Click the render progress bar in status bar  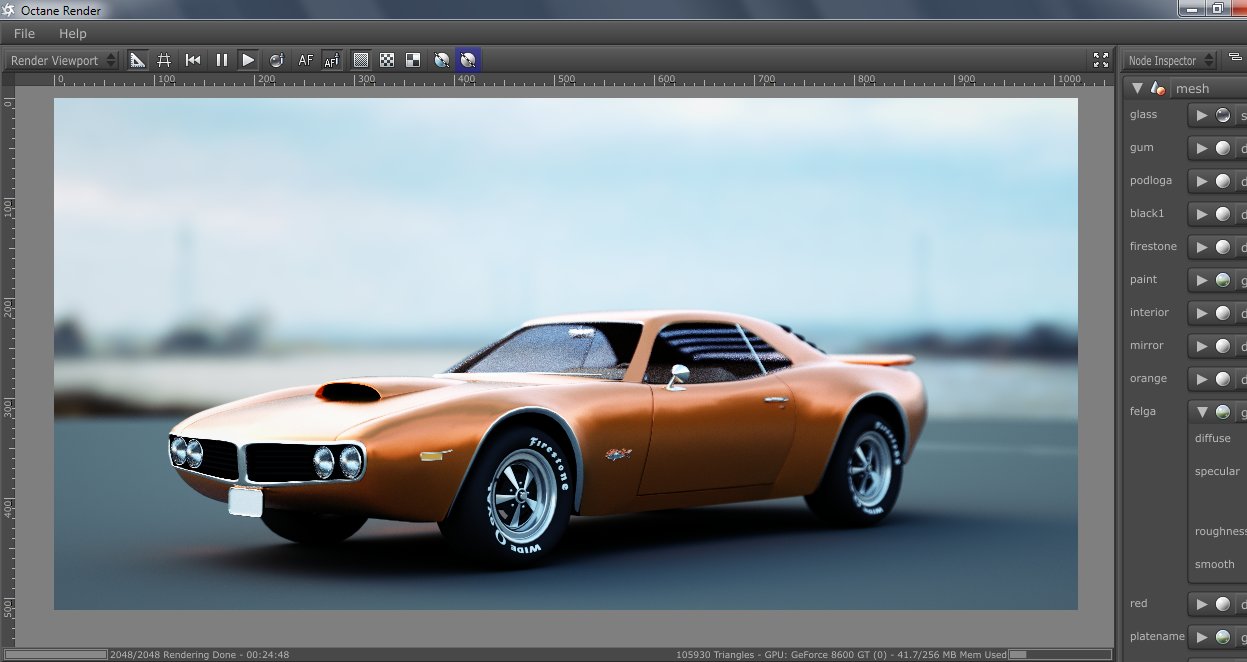pyautogui.click(x=56, y=655)
